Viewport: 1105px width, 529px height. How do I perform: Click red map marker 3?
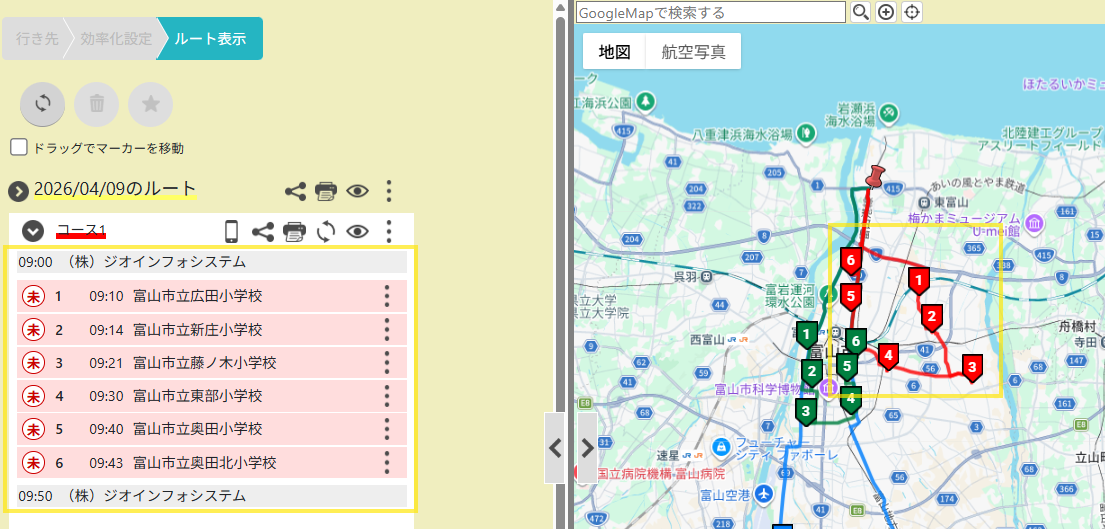(973, 368)
